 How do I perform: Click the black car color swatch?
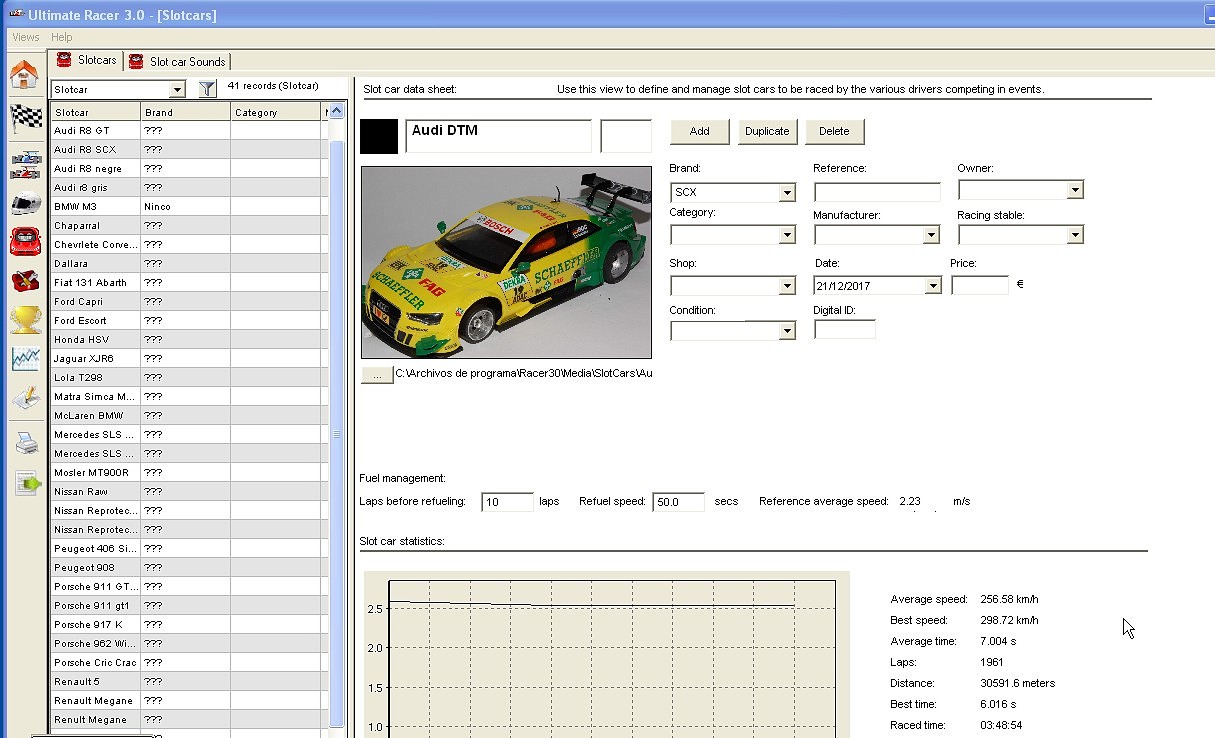[379, 136]
